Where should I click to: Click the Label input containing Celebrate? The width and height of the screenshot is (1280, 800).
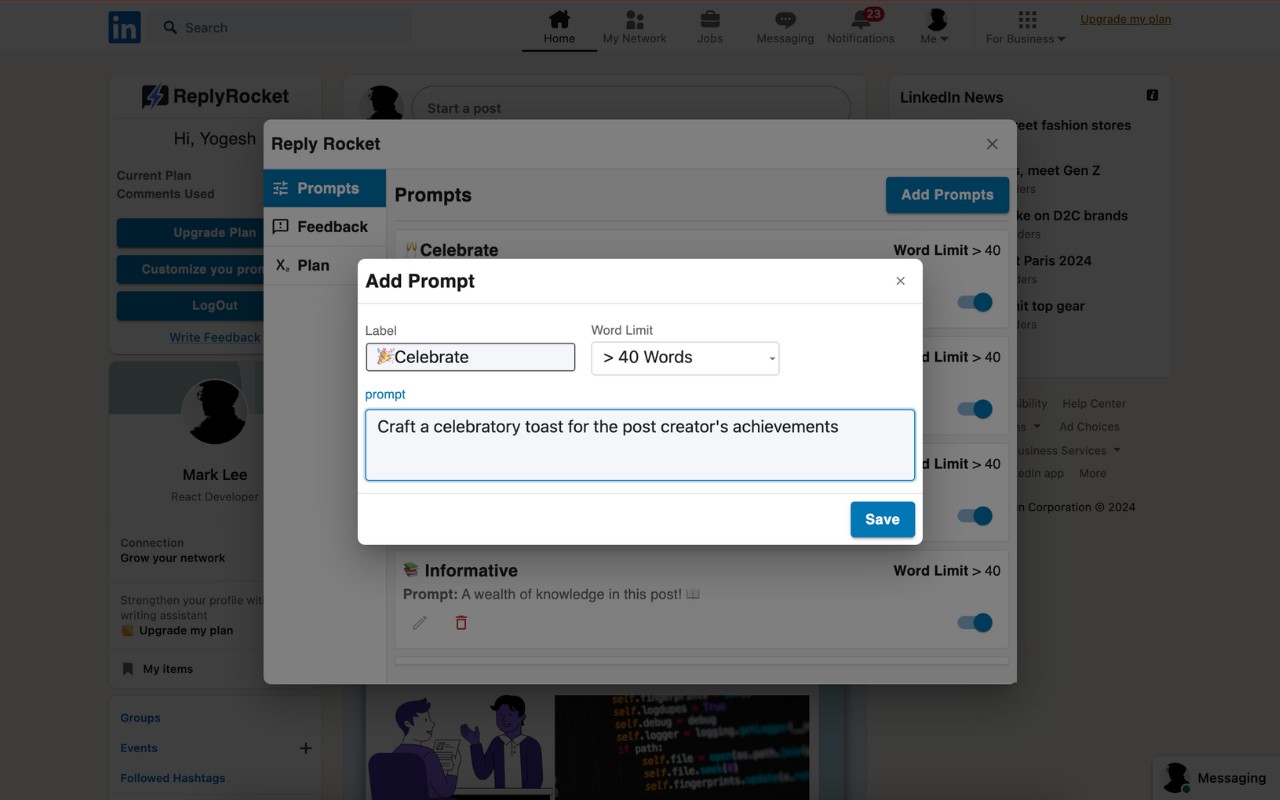click(x=470, y=357)
